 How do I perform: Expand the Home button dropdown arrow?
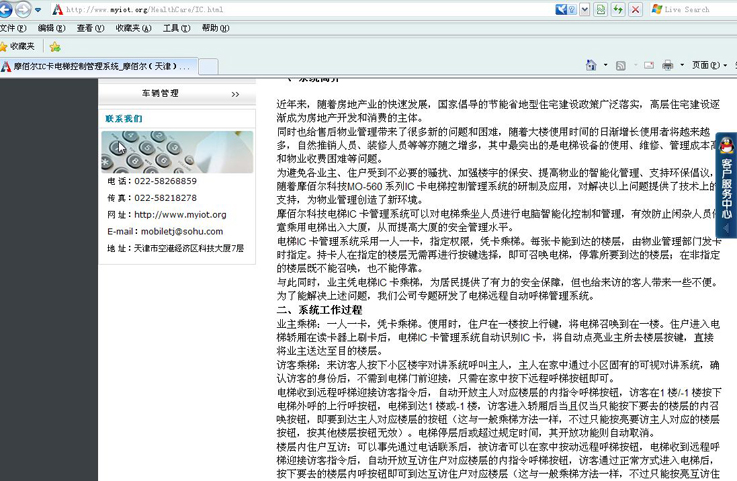tap(605, 65)
